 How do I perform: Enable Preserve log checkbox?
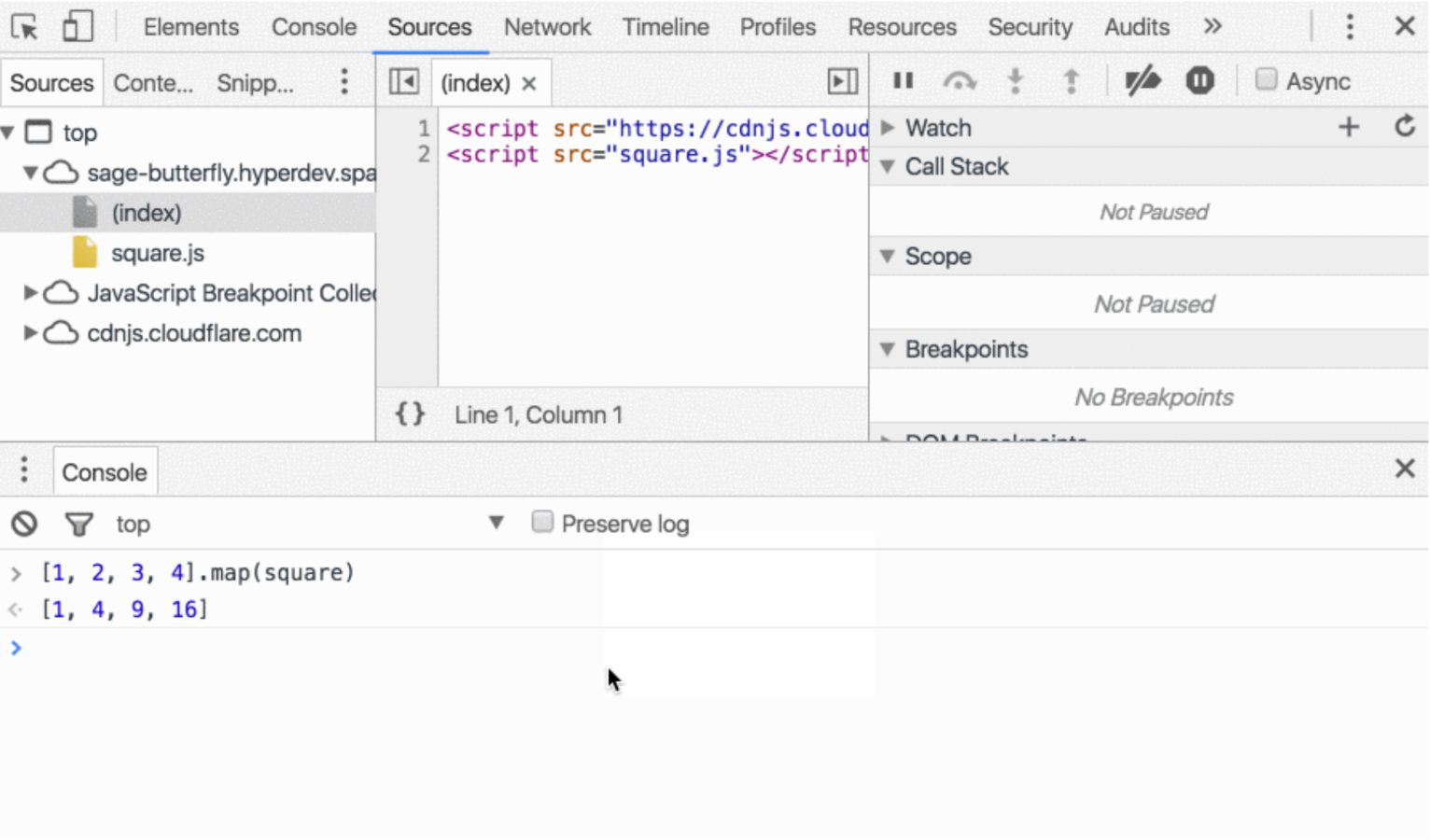(x=542, y=522)
